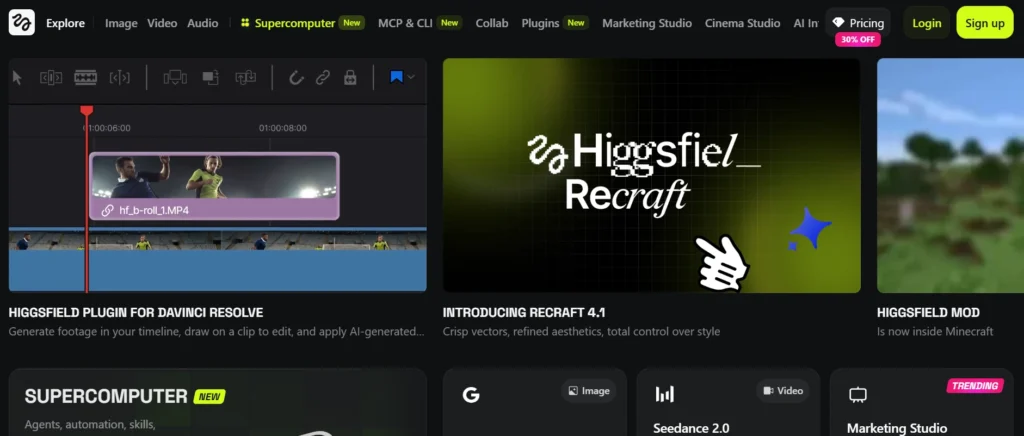Click the TRENDING badge

[975, 386]
